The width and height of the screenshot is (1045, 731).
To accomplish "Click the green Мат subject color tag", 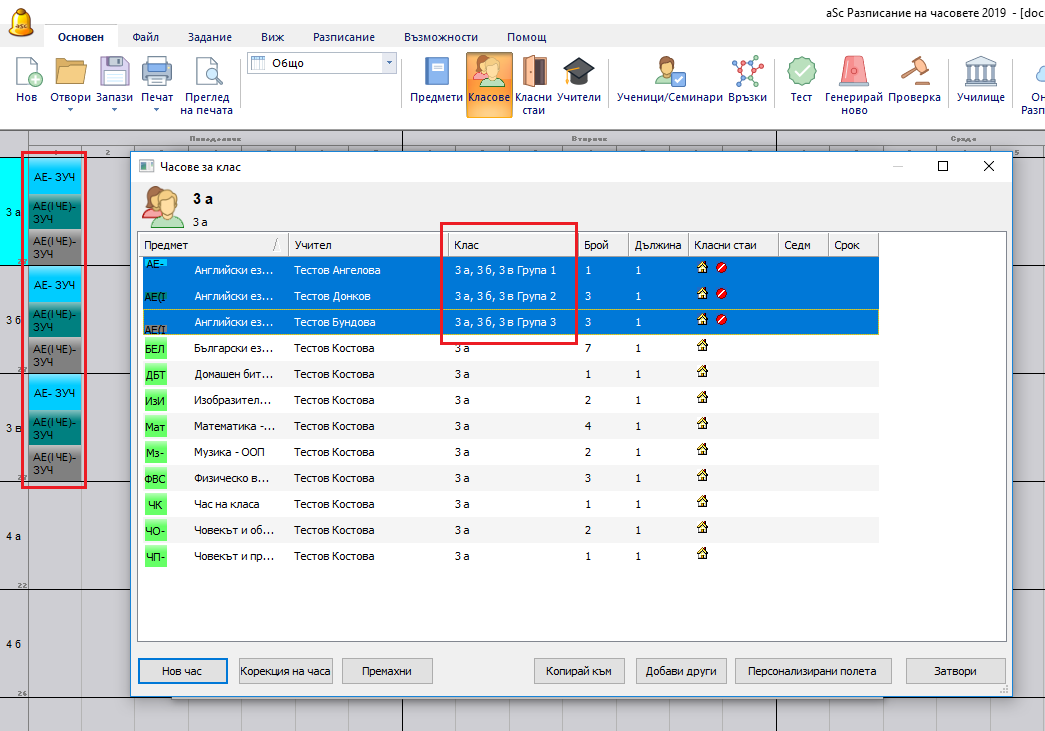I will (x=155, y=426).
